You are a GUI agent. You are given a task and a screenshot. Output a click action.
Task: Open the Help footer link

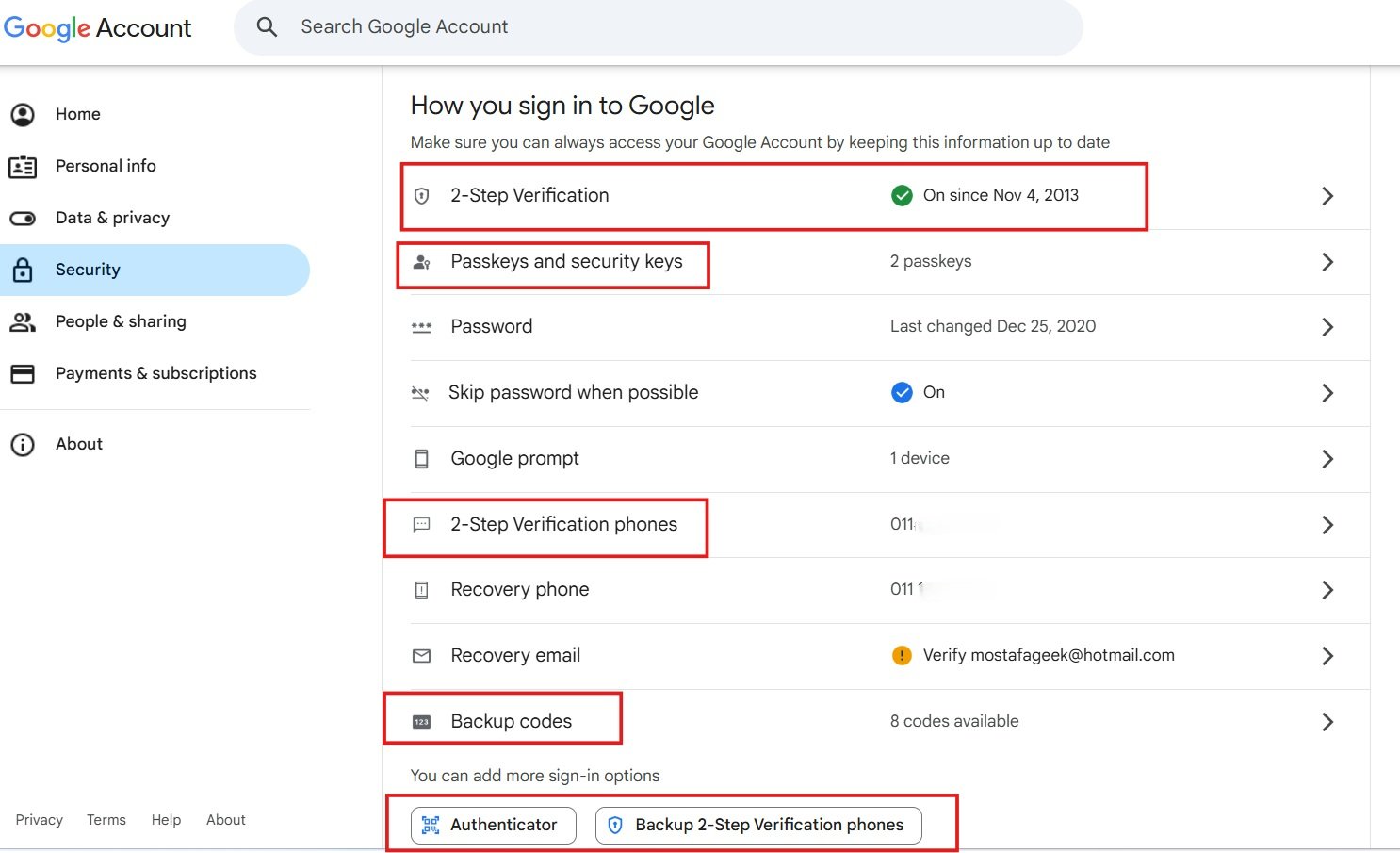[166, 820]
